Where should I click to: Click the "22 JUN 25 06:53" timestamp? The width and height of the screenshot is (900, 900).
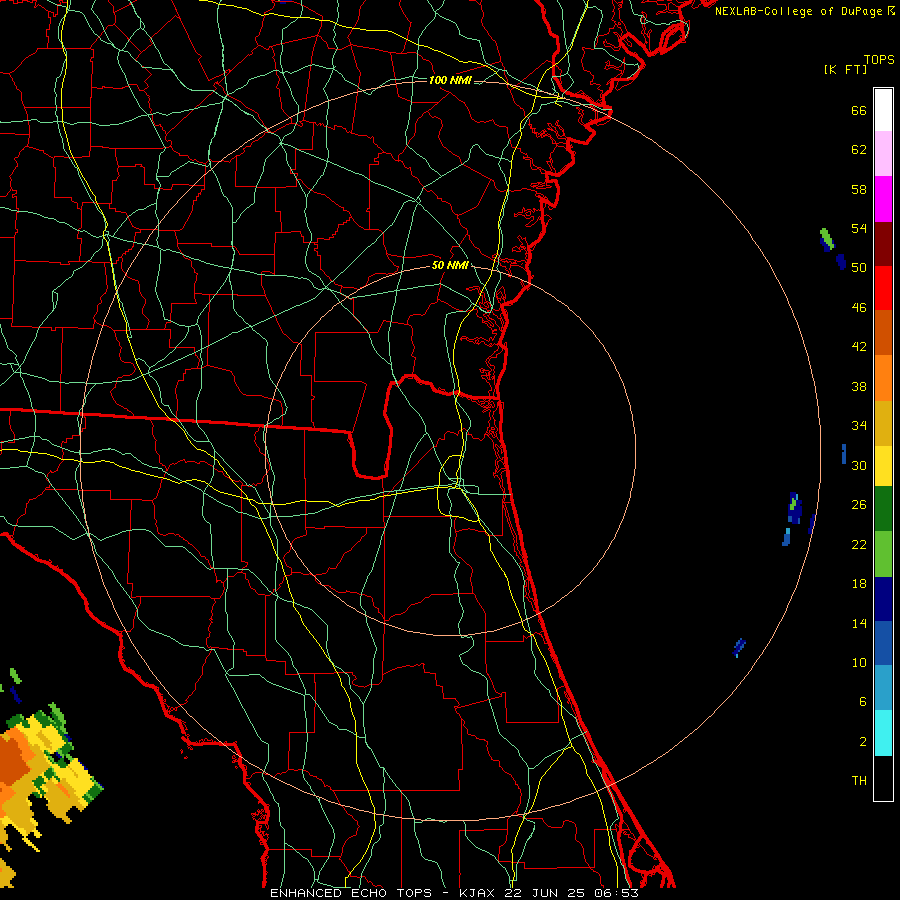pyautogui.click(x=572, y=893)
